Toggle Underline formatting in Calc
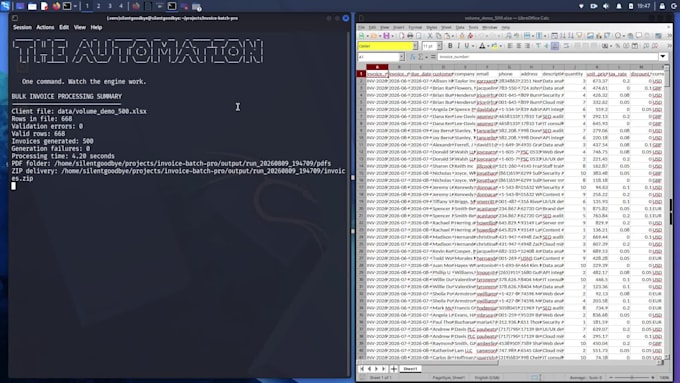This screenshot has height=383, width=680. click(x=467, y=46)
